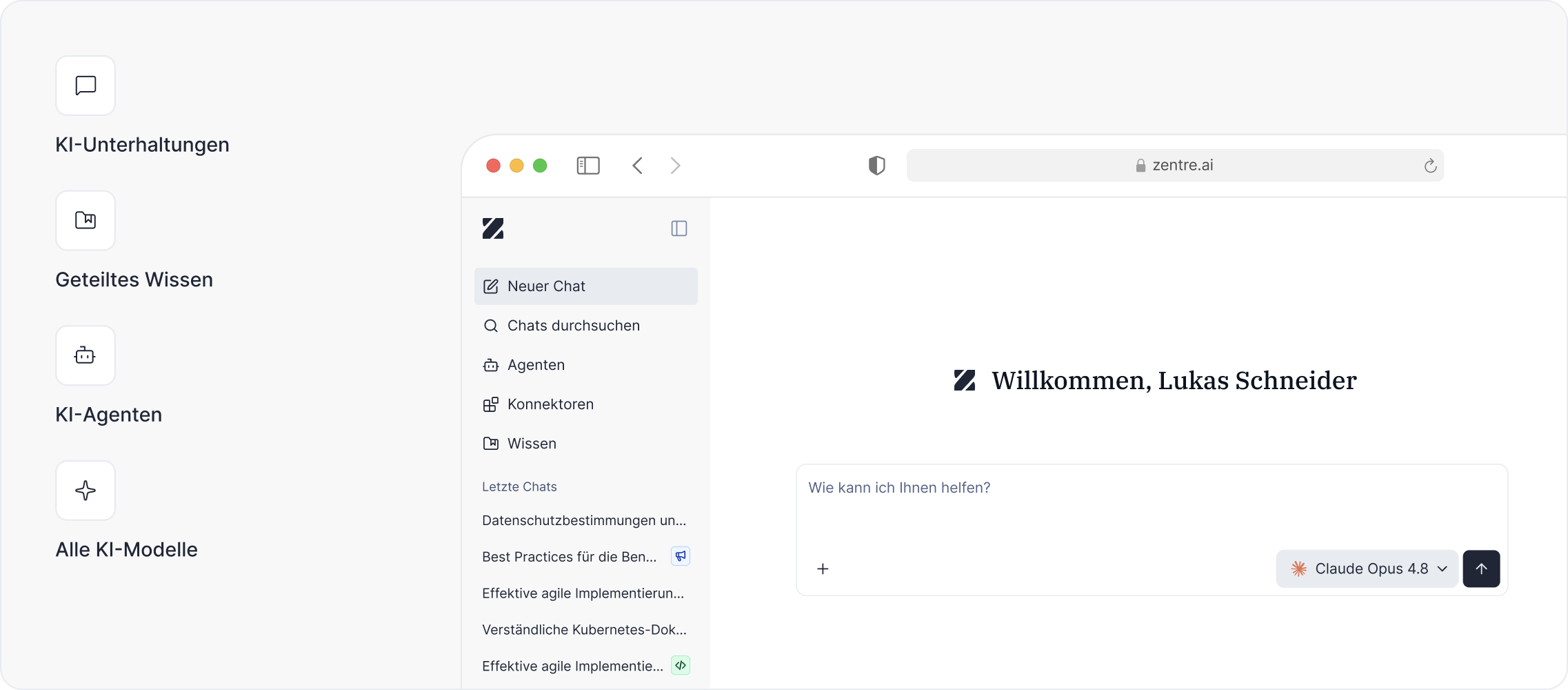Viewport: 1568px width, 690px height.
Task: Close the browser window with red button
Action: tap(493, 166)
